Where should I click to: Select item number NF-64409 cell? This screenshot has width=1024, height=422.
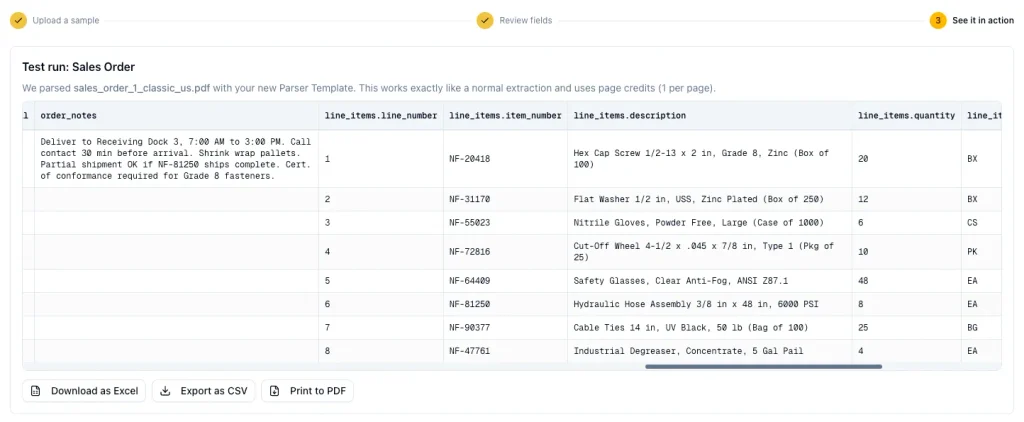pyautogui.click(x=505, y=281)
